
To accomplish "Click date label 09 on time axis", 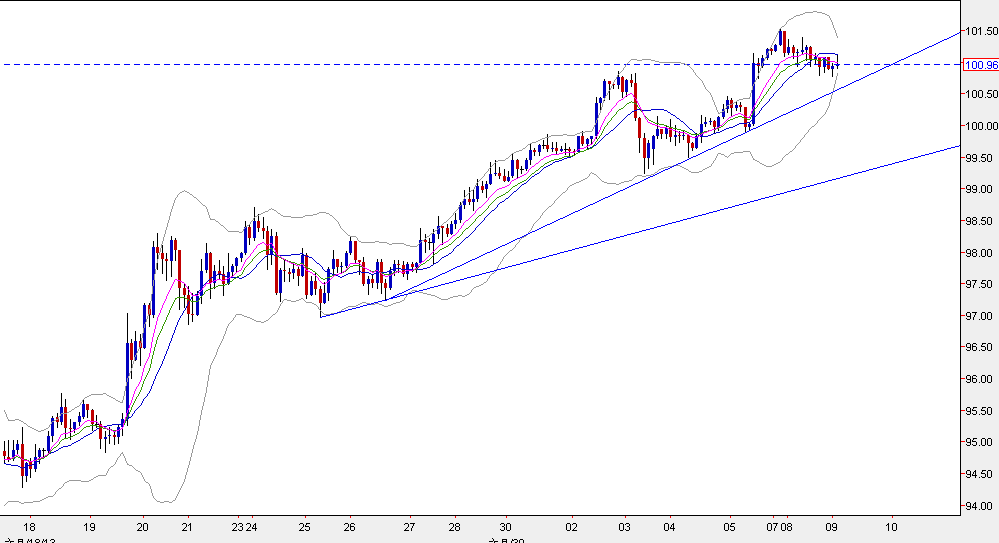I will 831,527.
